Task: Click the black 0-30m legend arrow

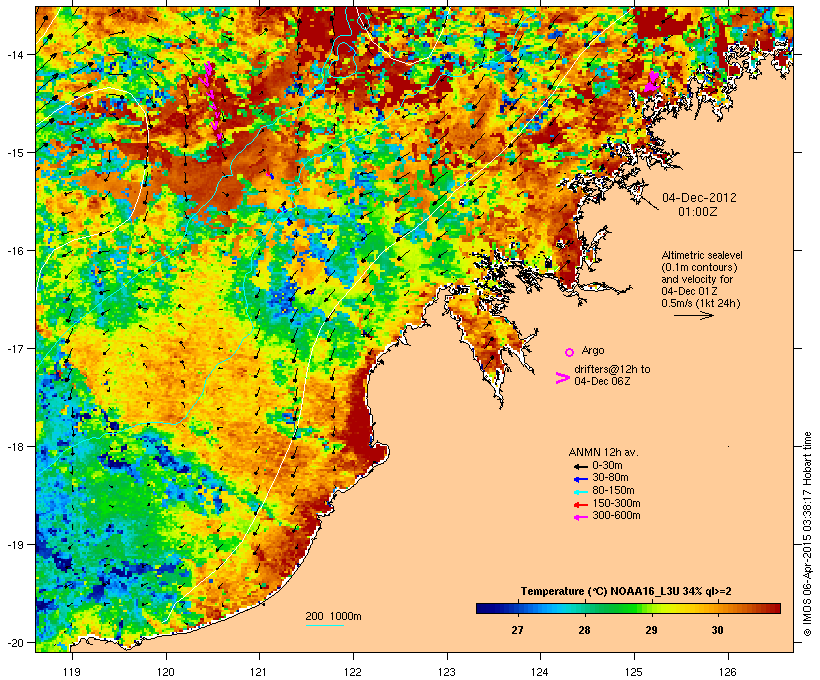Action: click(x=581, y=466)
